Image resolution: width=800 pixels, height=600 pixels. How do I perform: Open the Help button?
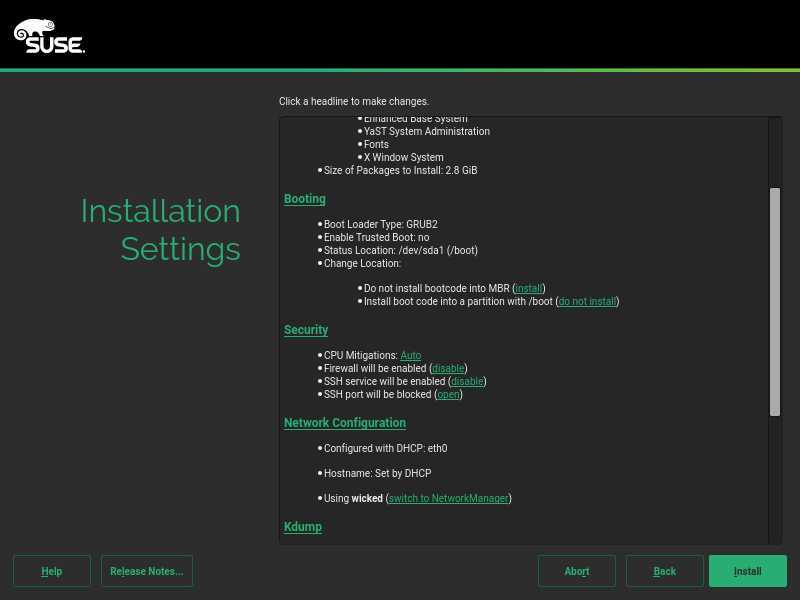pyautogui.click(x=52, y=571)
